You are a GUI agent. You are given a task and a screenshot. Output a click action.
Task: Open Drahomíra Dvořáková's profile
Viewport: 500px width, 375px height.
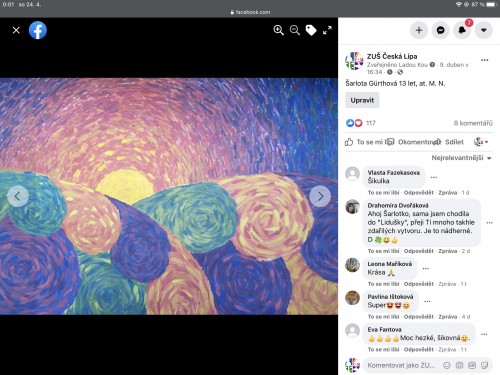coord(398,205)
